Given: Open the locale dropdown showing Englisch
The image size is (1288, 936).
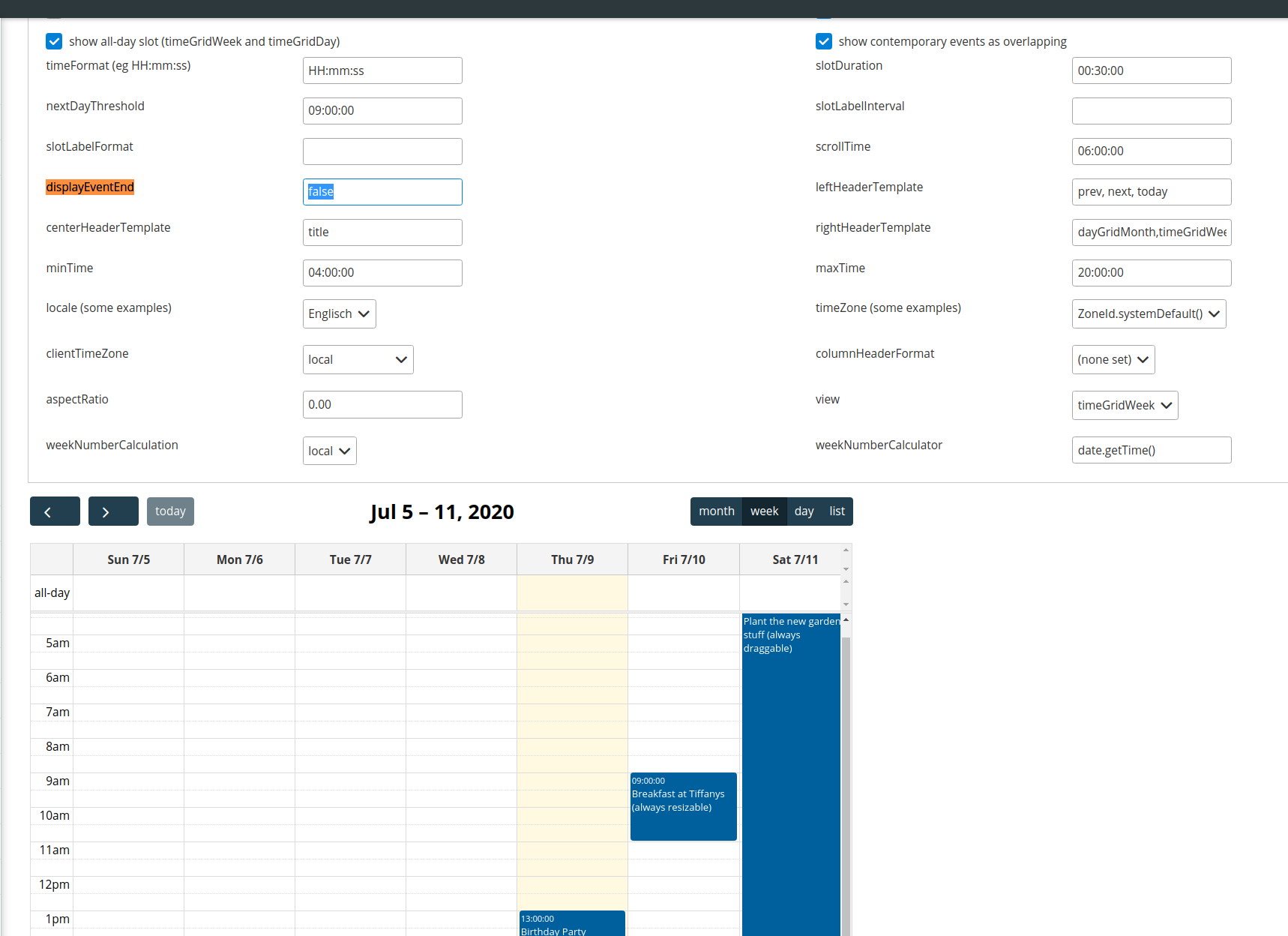Looking at the screenshot, I should pyautogui.click(x=339, y=313).
